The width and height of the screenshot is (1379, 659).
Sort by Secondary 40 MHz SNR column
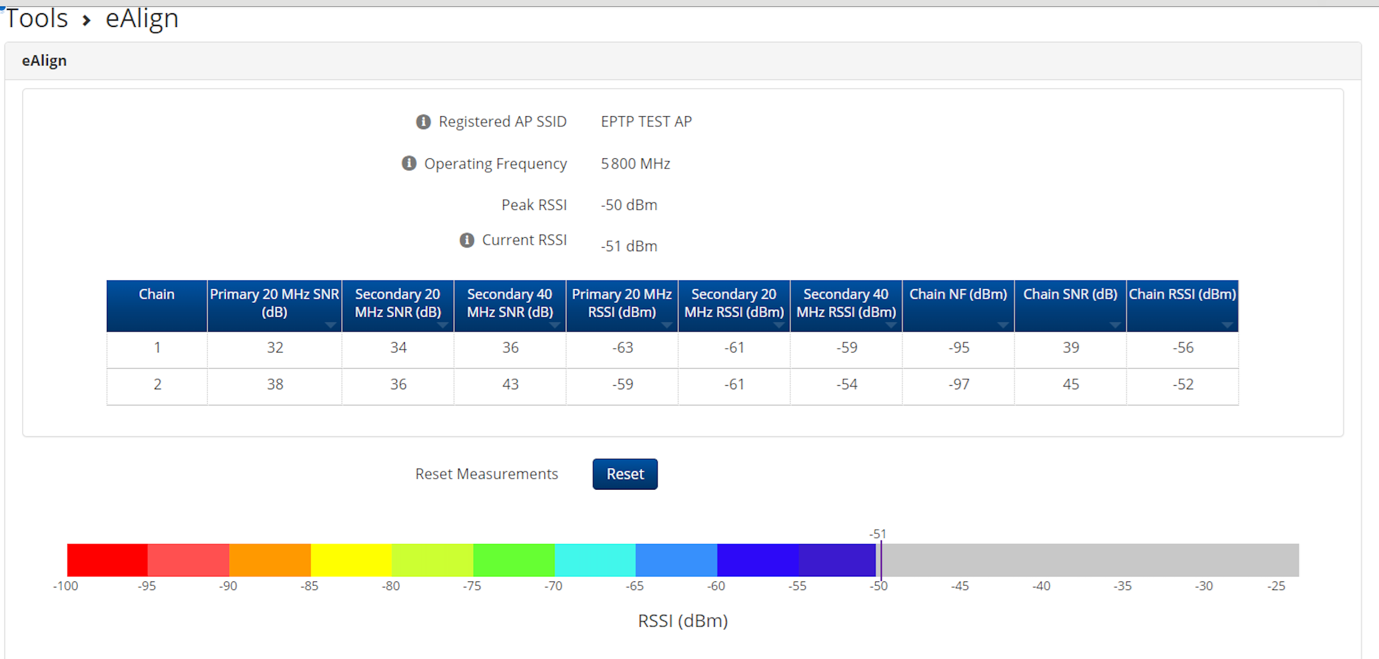(510, 304)
